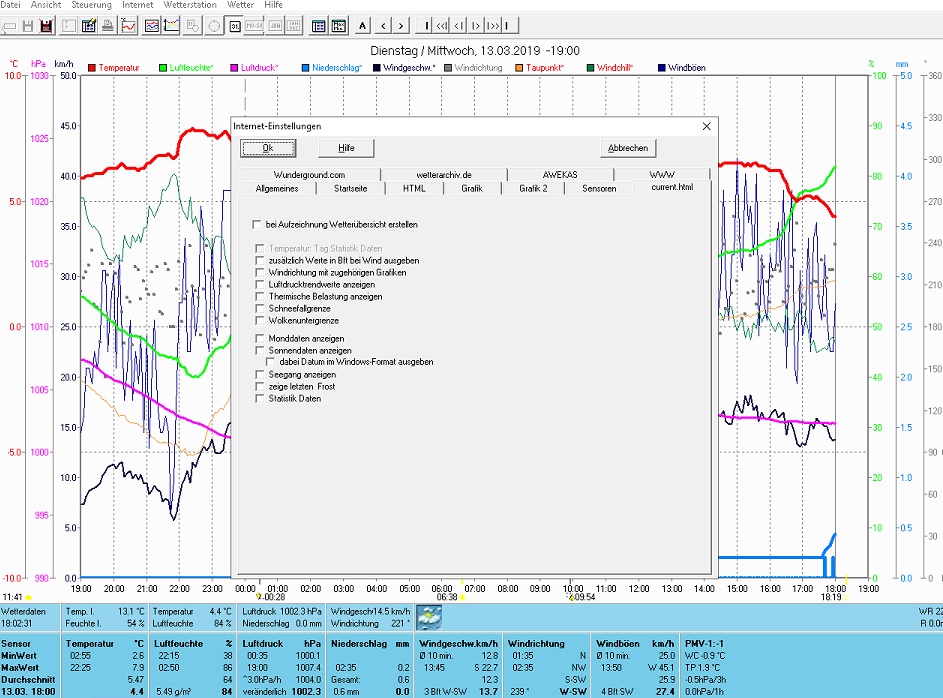Open the 'Wetterstation' menu
Image resolution: width=943 pixels, height=698 pixels.
click(x=190, y=5)
